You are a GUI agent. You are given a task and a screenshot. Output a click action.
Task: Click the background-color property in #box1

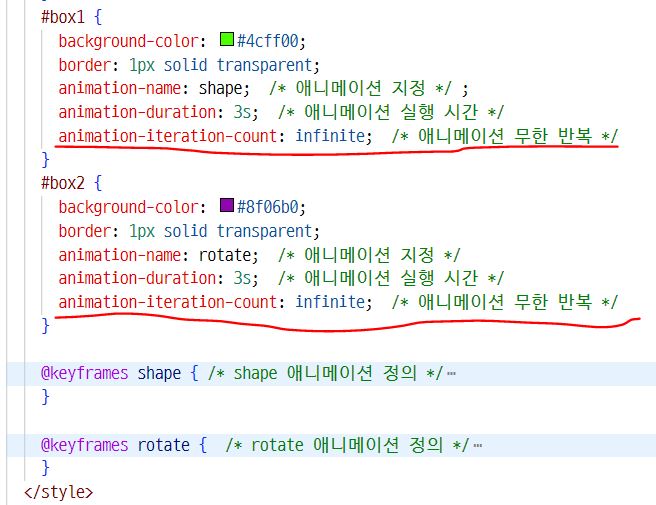(x=128, y=41)
